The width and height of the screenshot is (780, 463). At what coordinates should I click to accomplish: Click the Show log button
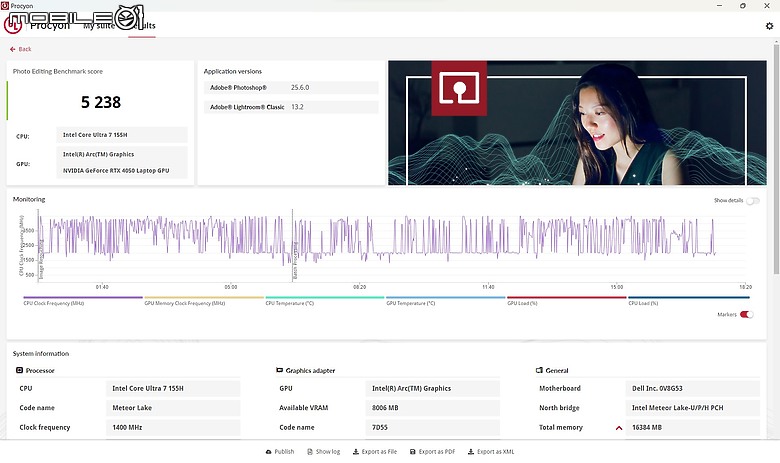(x=324, y=452)
